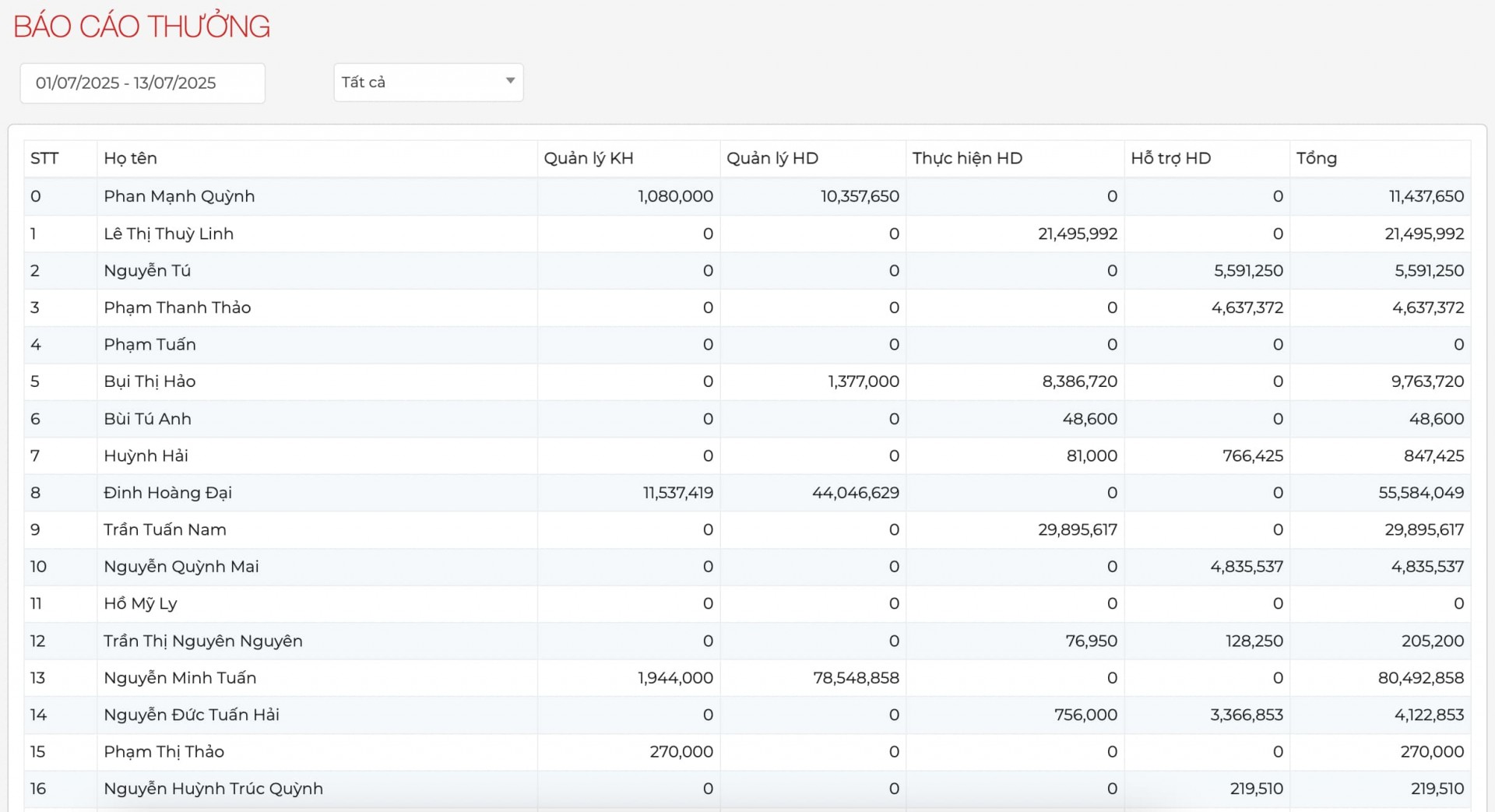This screenshot has width=1495, height=812.
Task: Select Đinh Hoàng Đại in the table
Action: [167, 493]
